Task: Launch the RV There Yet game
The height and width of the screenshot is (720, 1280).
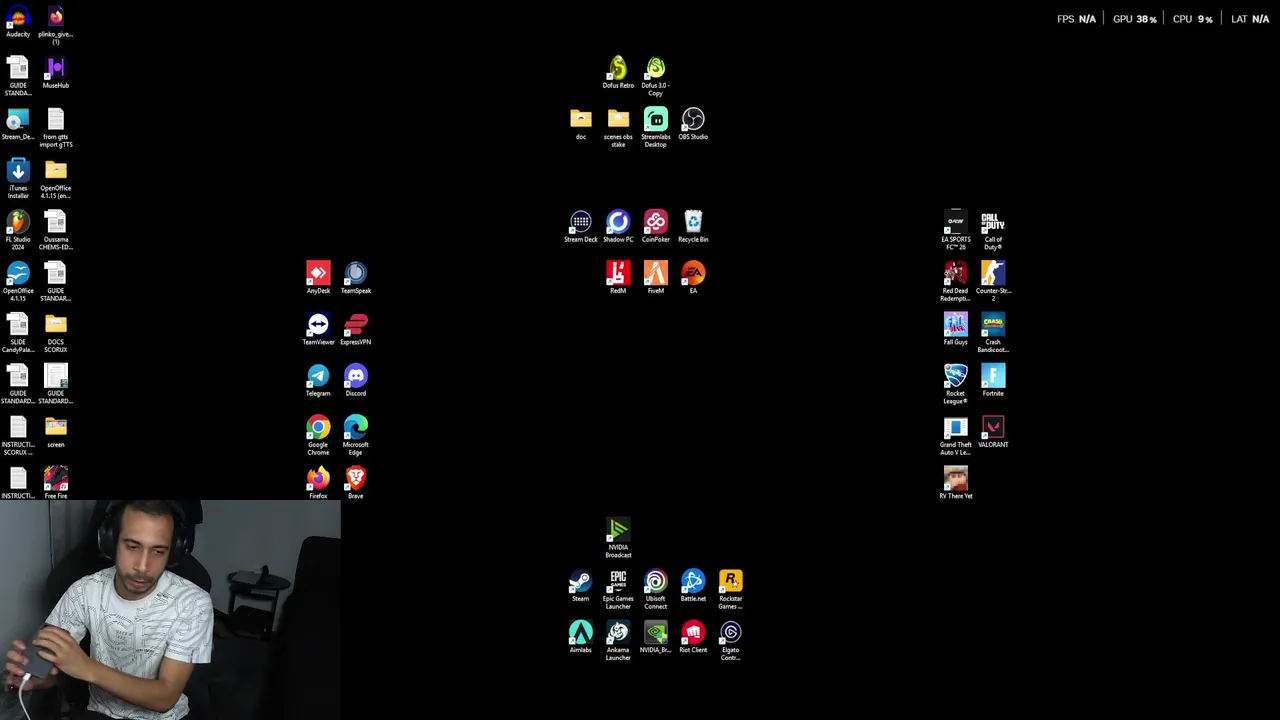Action: tap(956, 480)
